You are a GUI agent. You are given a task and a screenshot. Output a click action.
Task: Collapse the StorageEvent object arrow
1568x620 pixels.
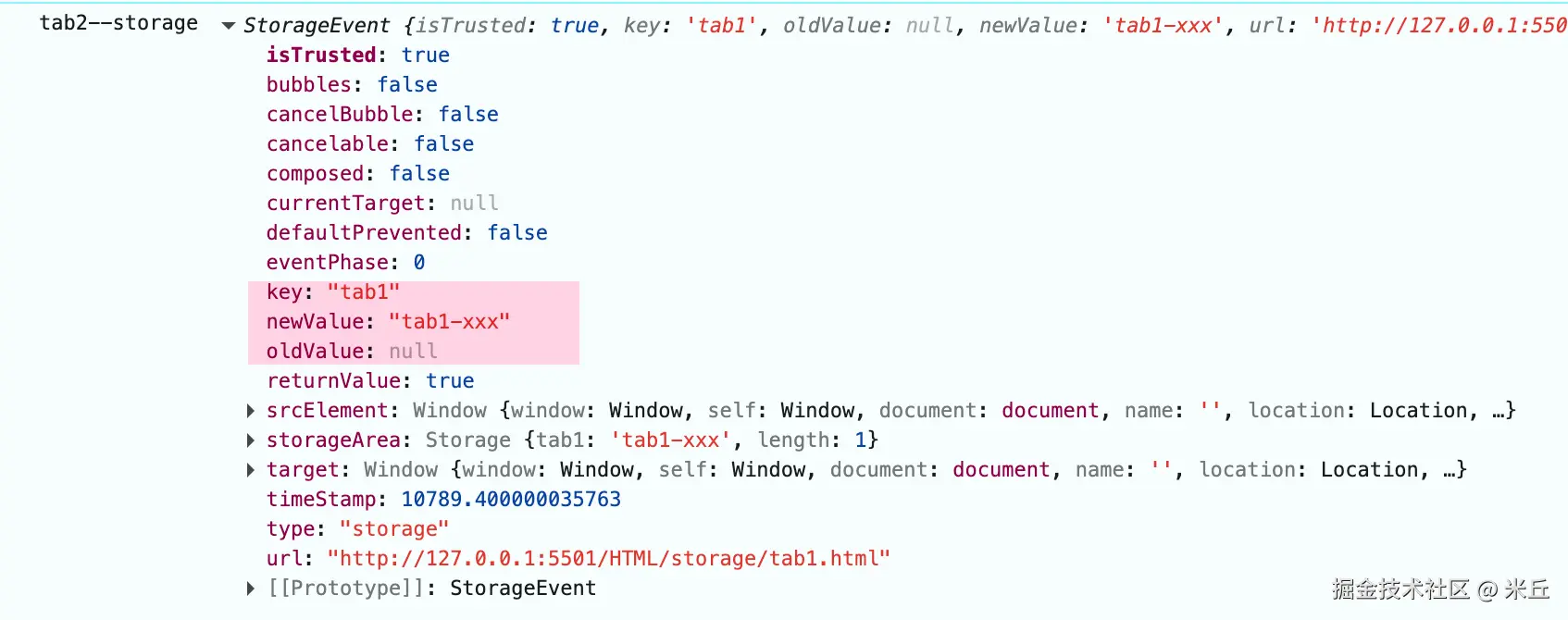pyautogui.click(x=229, y=26)
